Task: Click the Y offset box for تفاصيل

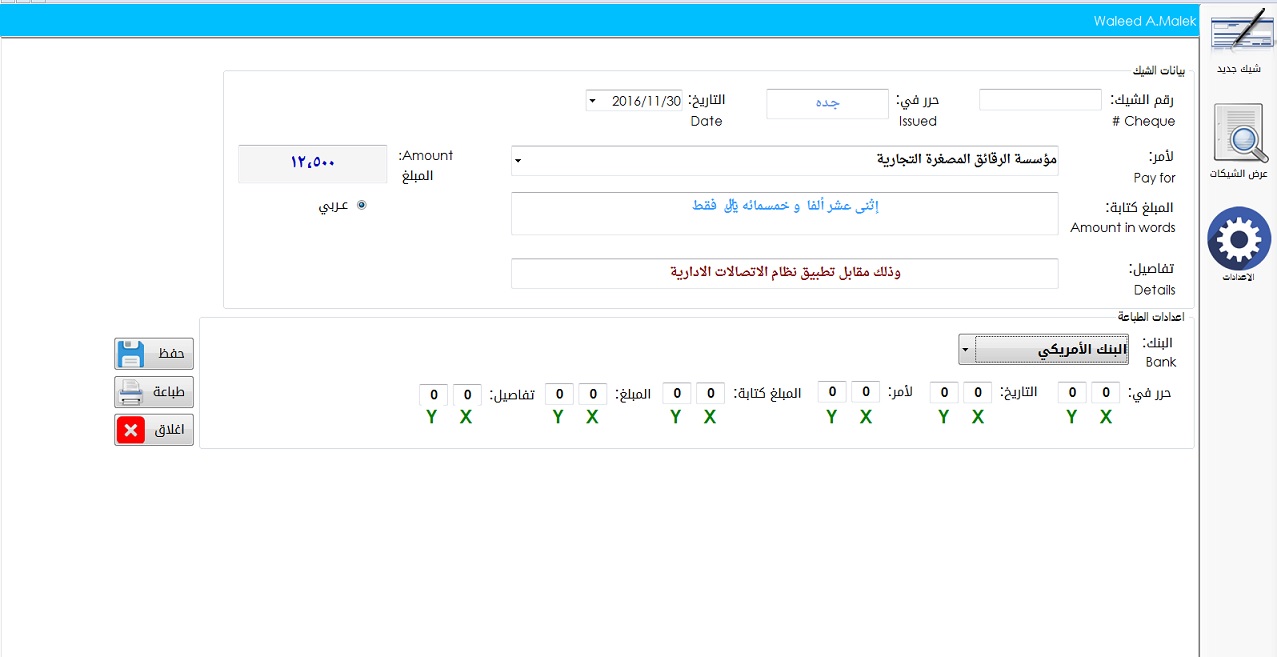Action: pyautogui.click(x=433, y=396)
